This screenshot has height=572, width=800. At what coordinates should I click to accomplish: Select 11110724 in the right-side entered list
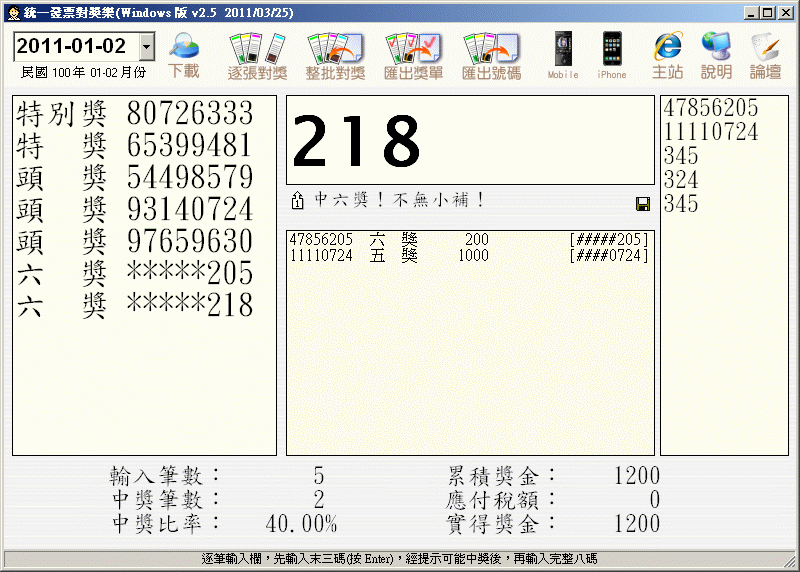[x=711, y=133]
